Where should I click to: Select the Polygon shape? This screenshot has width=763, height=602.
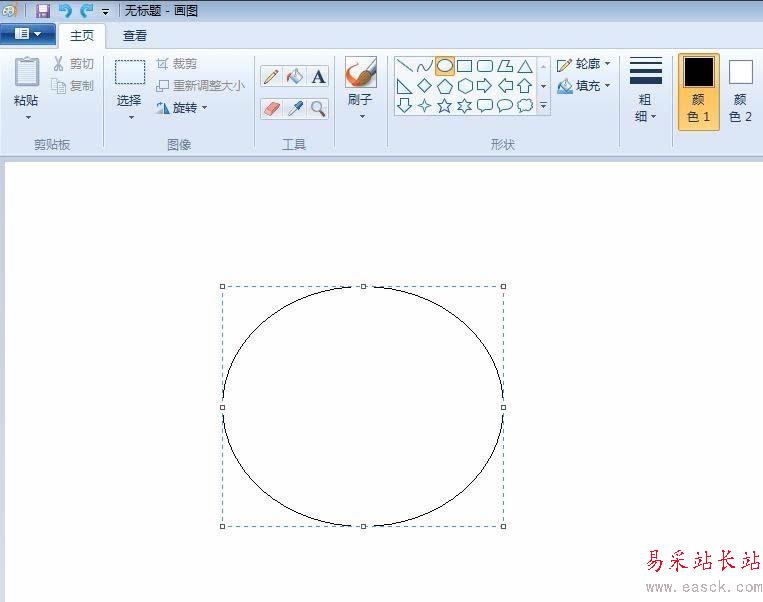(x=505, y=66)
